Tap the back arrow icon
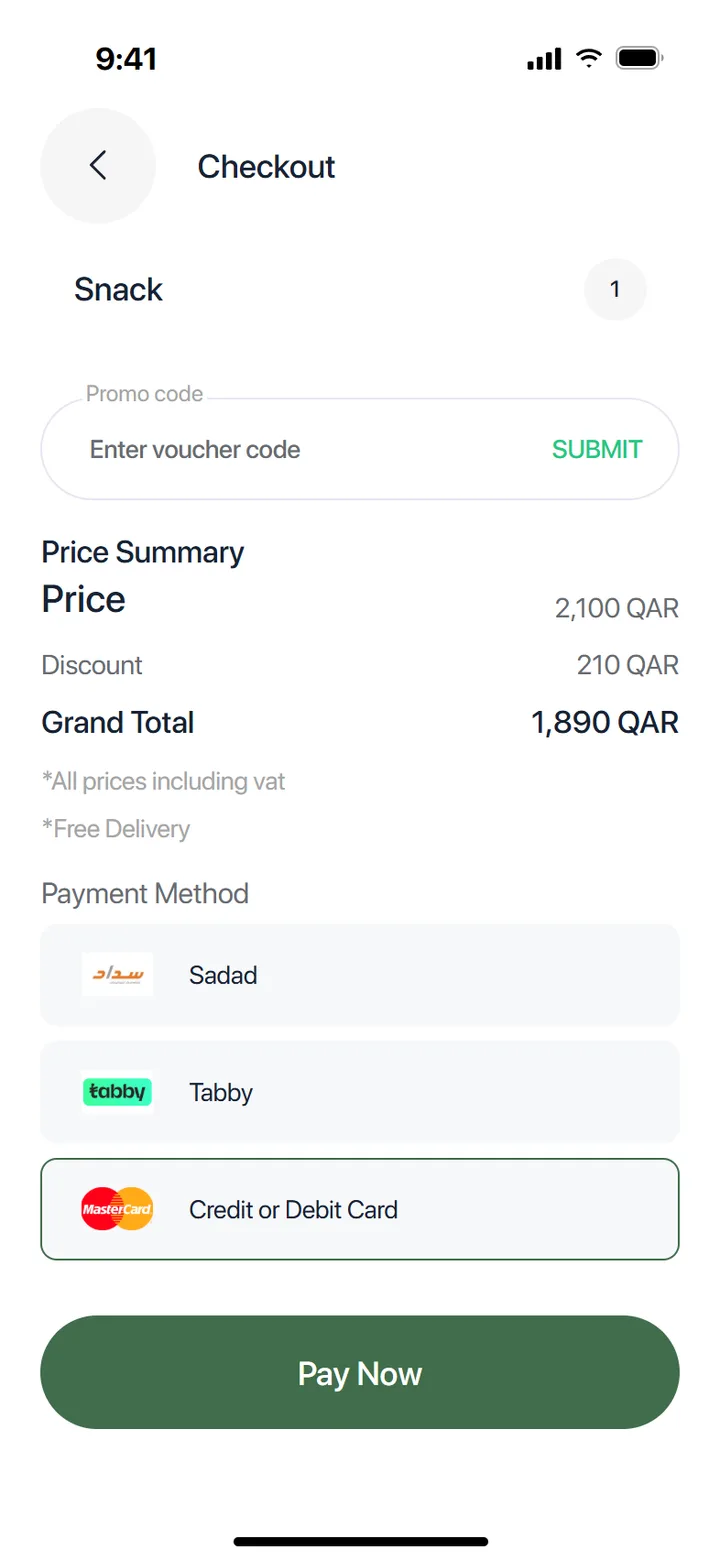Image resolution: width=720 pixels, height=1561 pixels. click(x=97, y=166)
